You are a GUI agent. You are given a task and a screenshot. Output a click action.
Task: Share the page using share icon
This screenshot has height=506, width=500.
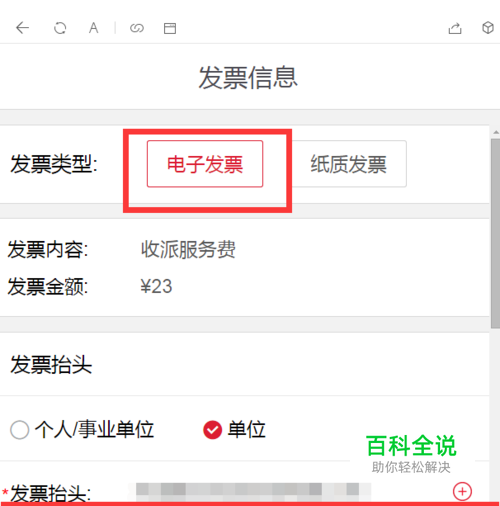[x=455, y=28]
